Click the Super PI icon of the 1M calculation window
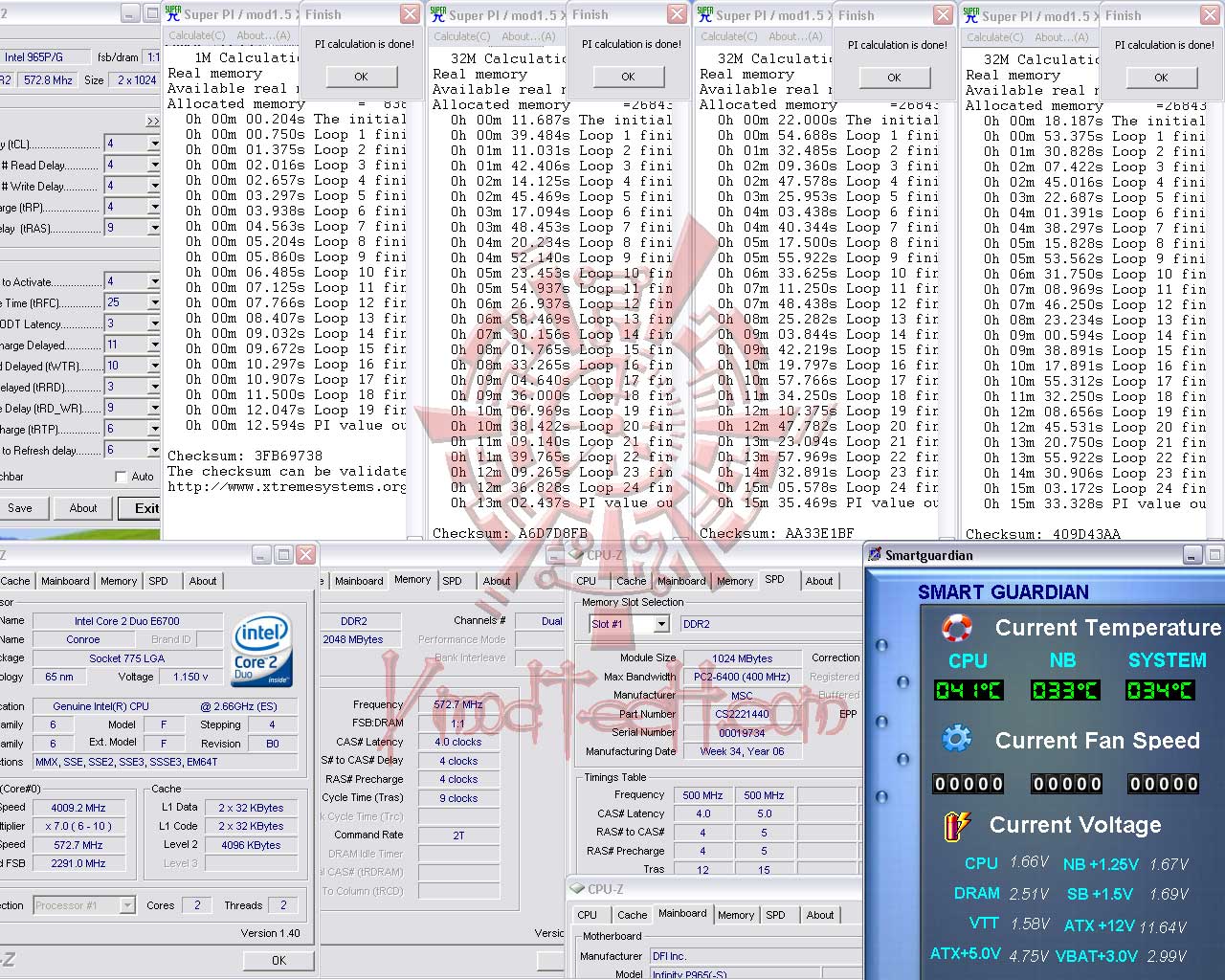The width and height of the screenshot is (1225, 980). tap(172, 13)
